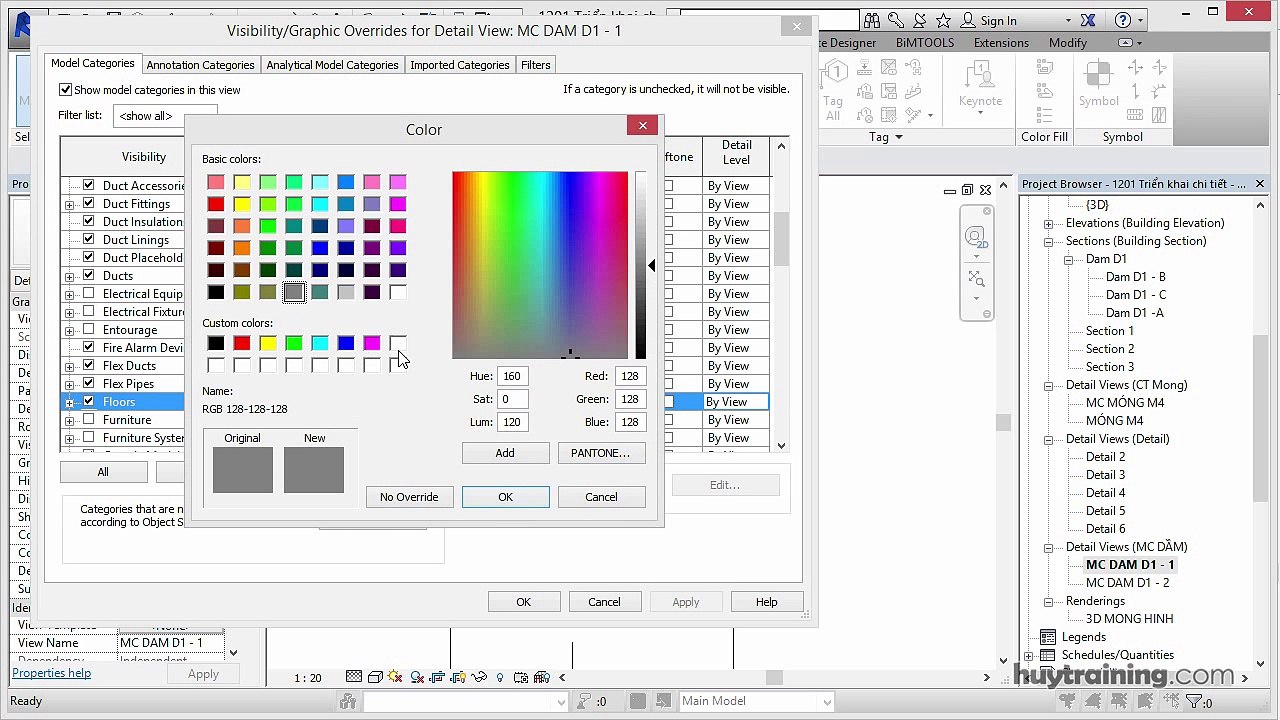Switch to Annotation Categories tab
This screenshot has width=1280, height=720.
(x=200, y=65)
